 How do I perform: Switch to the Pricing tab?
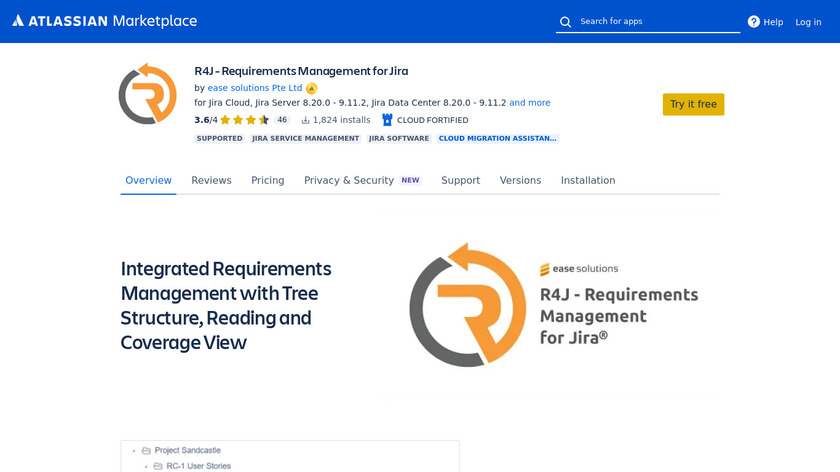267,181
